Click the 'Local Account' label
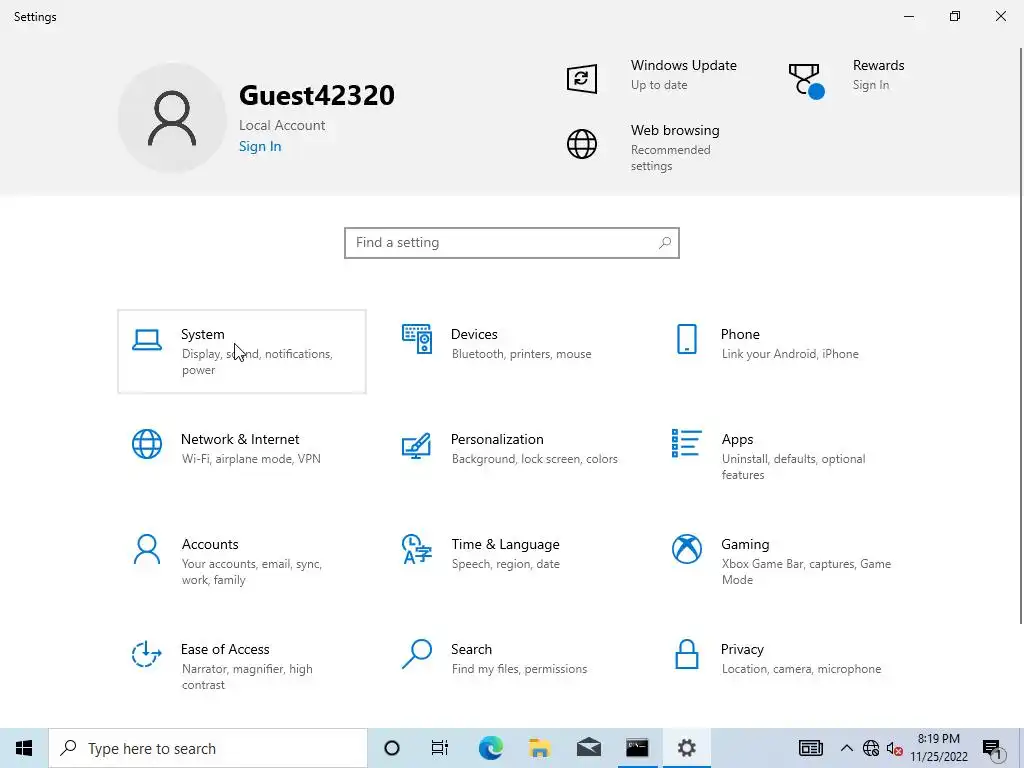The image size is (1024, 768). click(x=282, y=125)
